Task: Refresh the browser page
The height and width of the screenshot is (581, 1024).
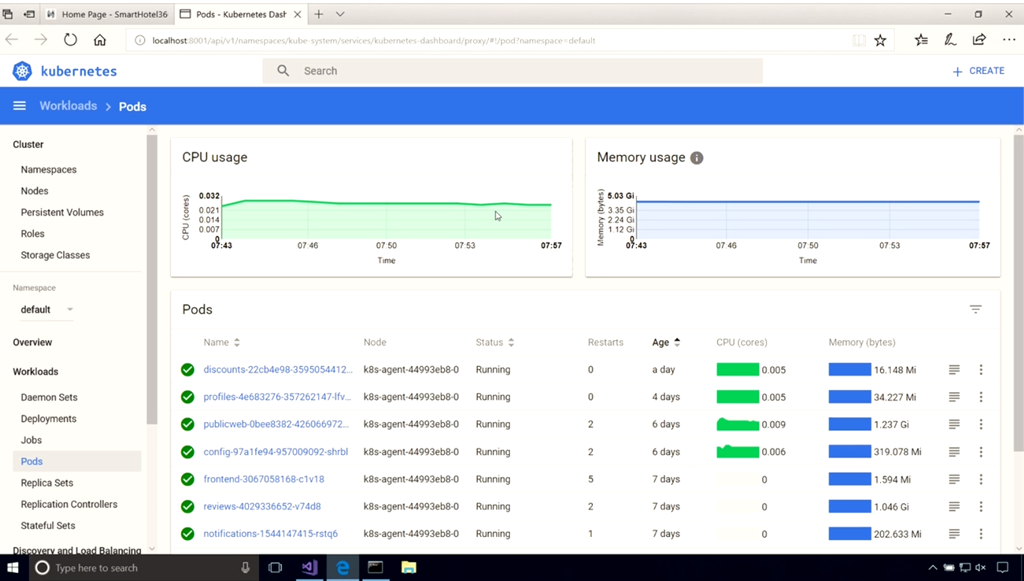Action: click(x=70, y=40)
